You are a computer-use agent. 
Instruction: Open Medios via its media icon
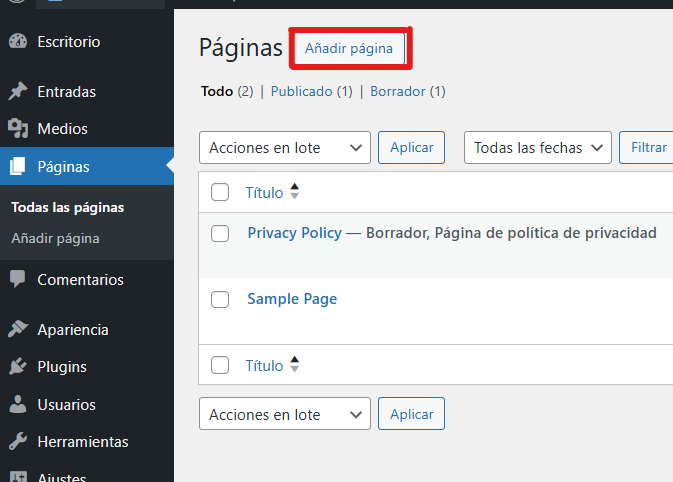tap(17, 129)
